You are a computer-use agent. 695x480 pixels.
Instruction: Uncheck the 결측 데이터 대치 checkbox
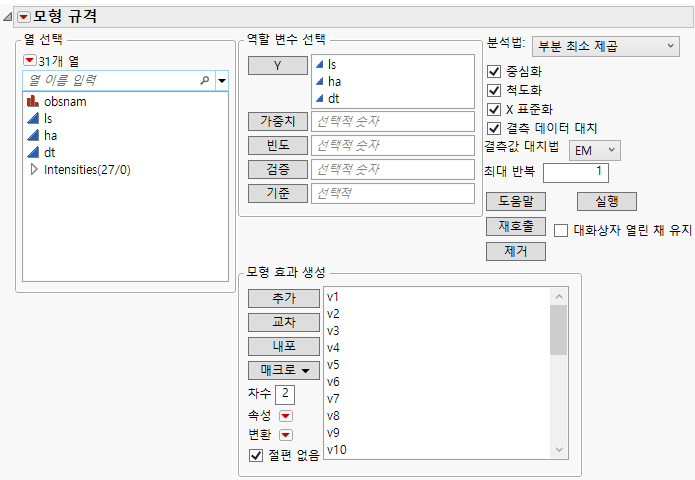tap(494, 129)
